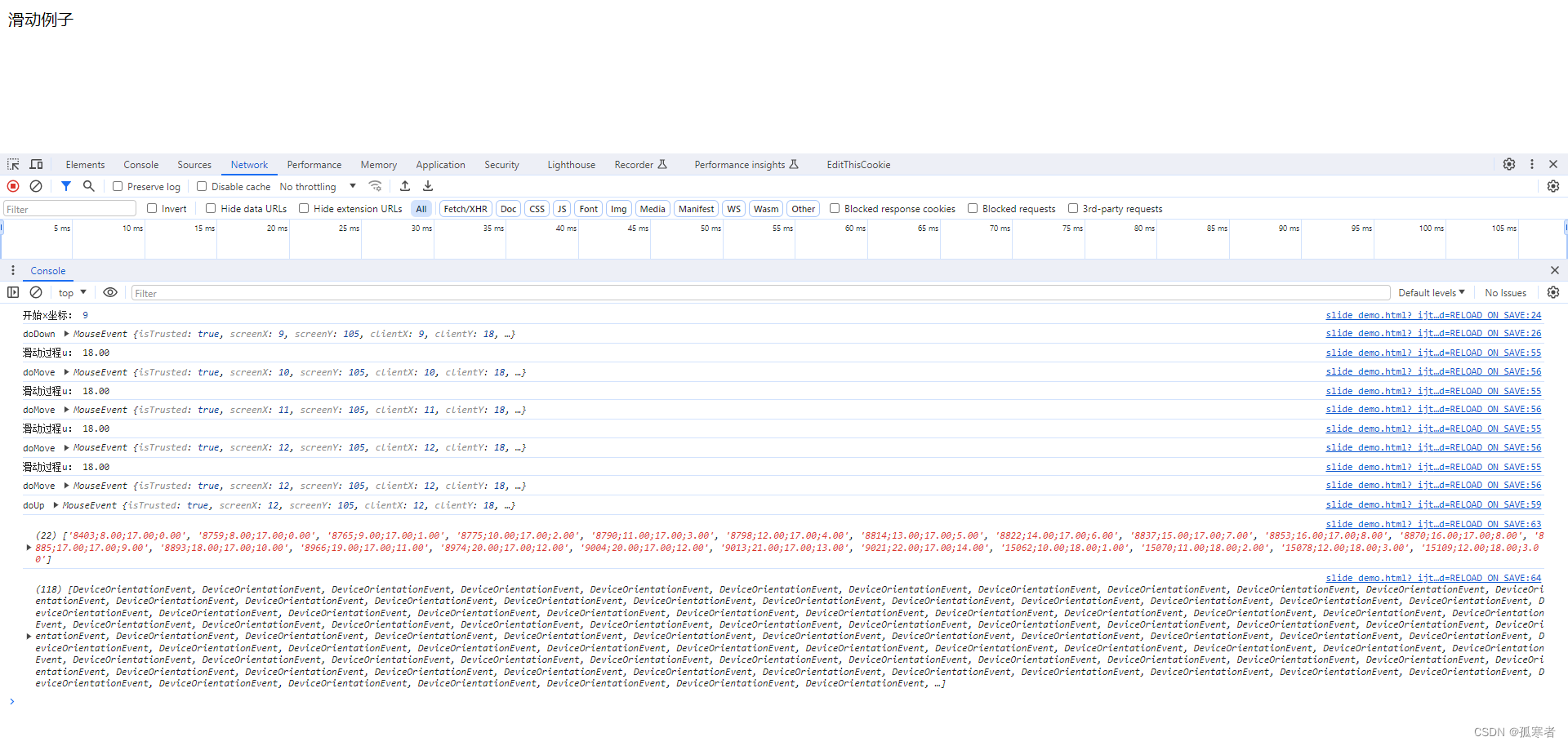The height and width of the screenshot is (746, 1568).
Task: Focus the network Filter input field
Action: (69, 209)
